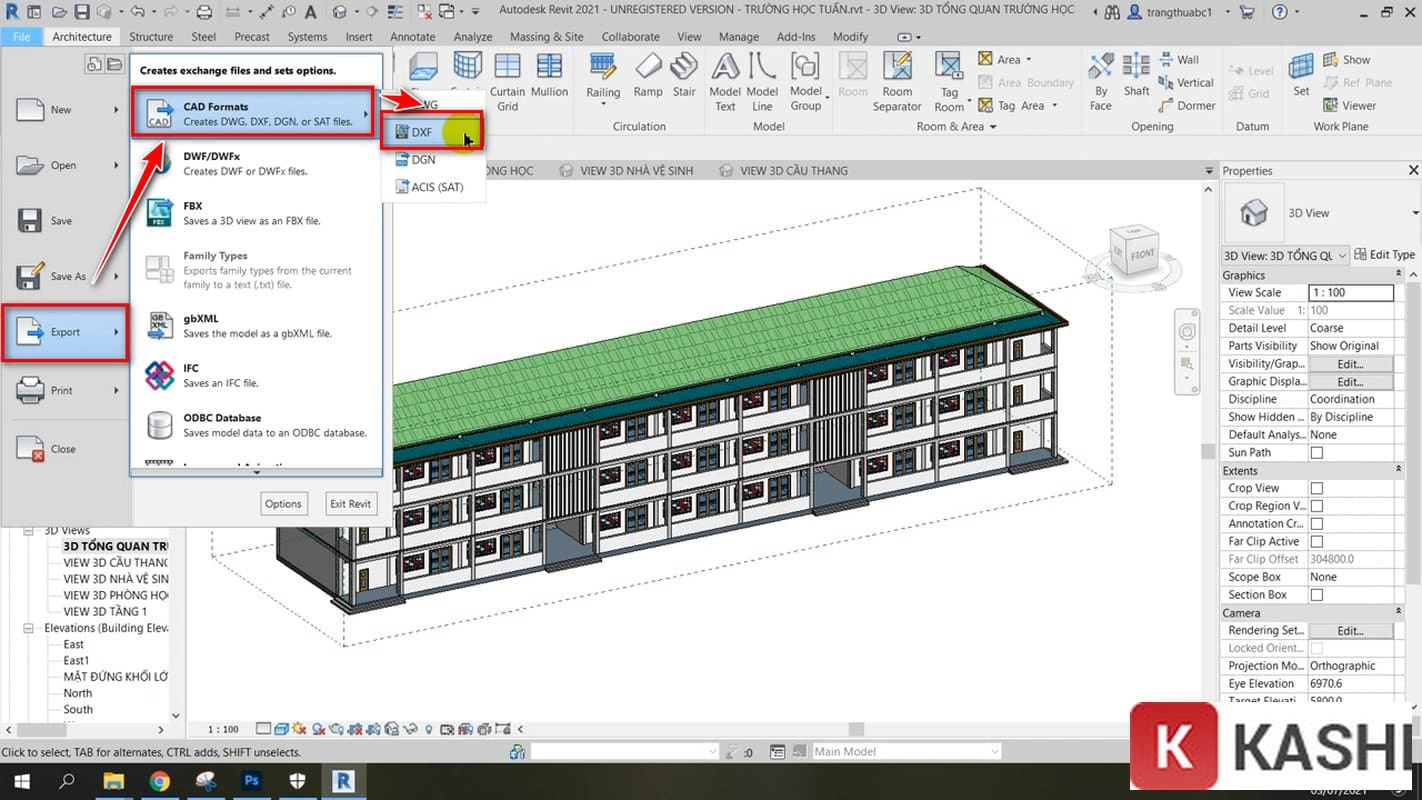Click the Ramp tool icon
The width and height of the screenshot is (1422, 800).
coord(648,76)
